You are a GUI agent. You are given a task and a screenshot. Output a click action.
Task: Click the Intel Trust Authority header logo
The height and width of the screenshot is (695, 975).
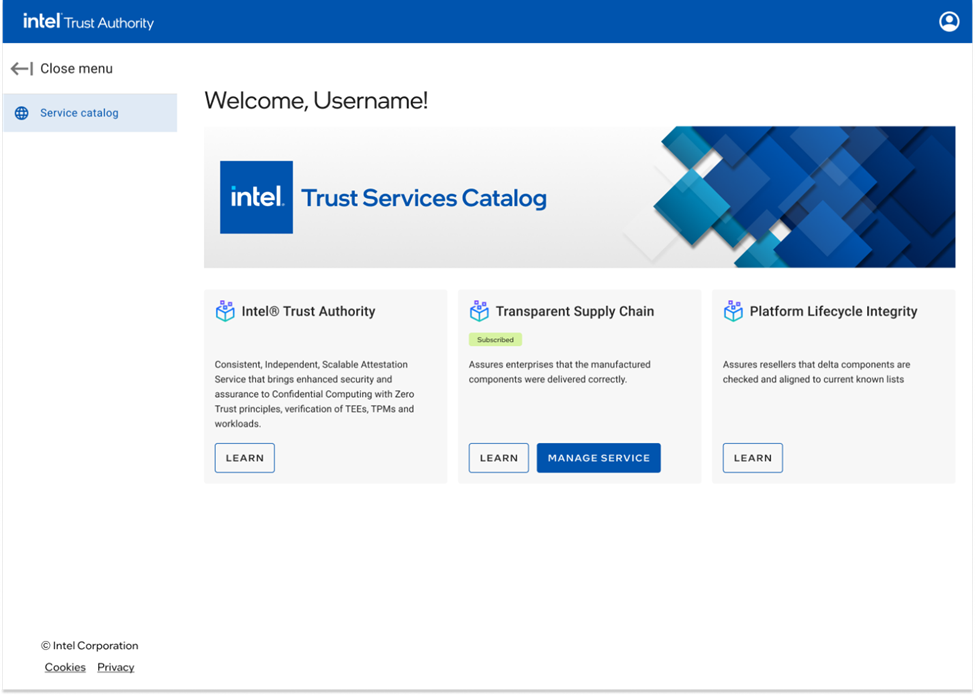88,22
